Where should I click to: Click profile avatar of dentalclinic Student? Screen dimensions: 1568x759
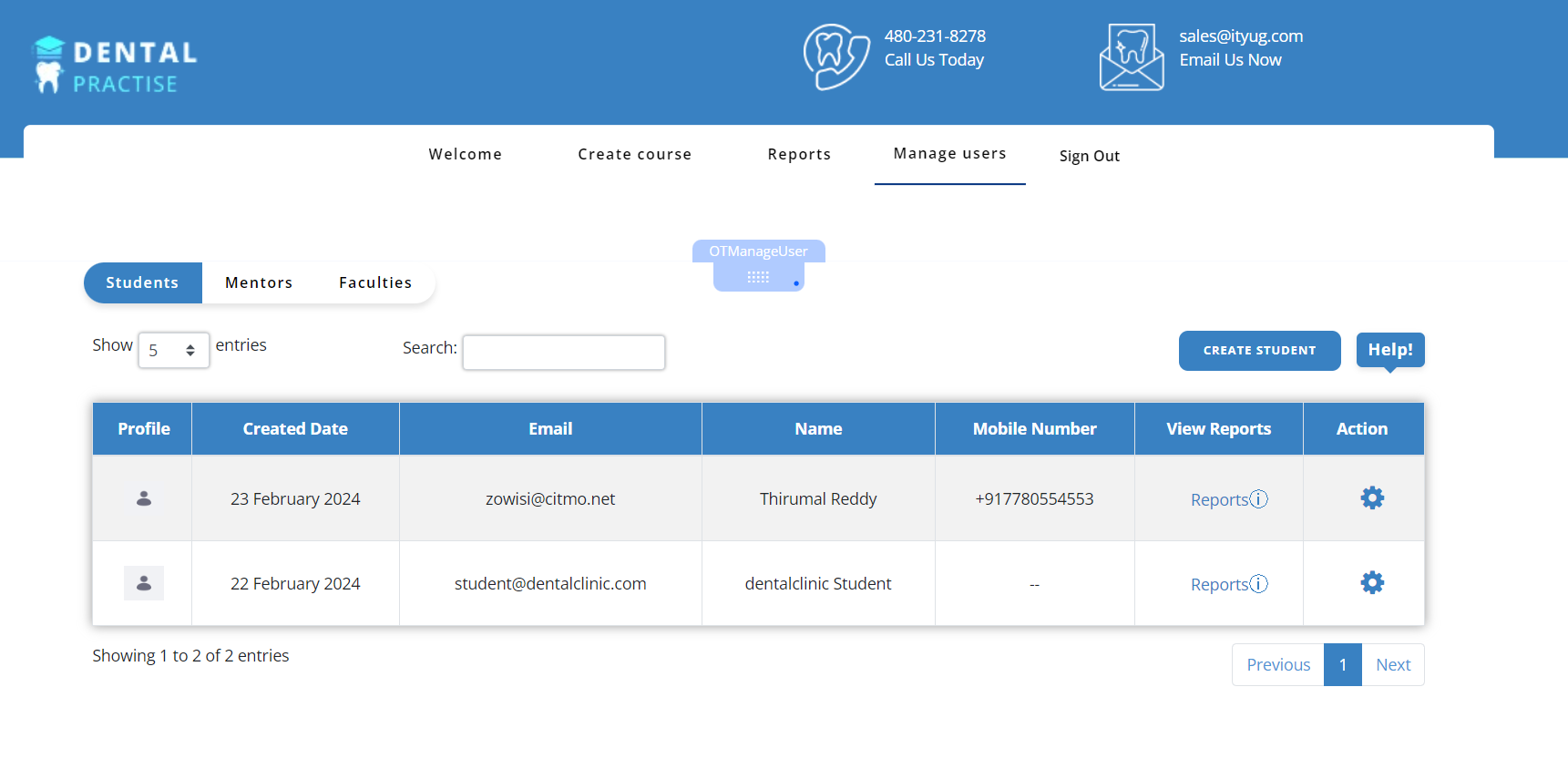pos(144,583)
